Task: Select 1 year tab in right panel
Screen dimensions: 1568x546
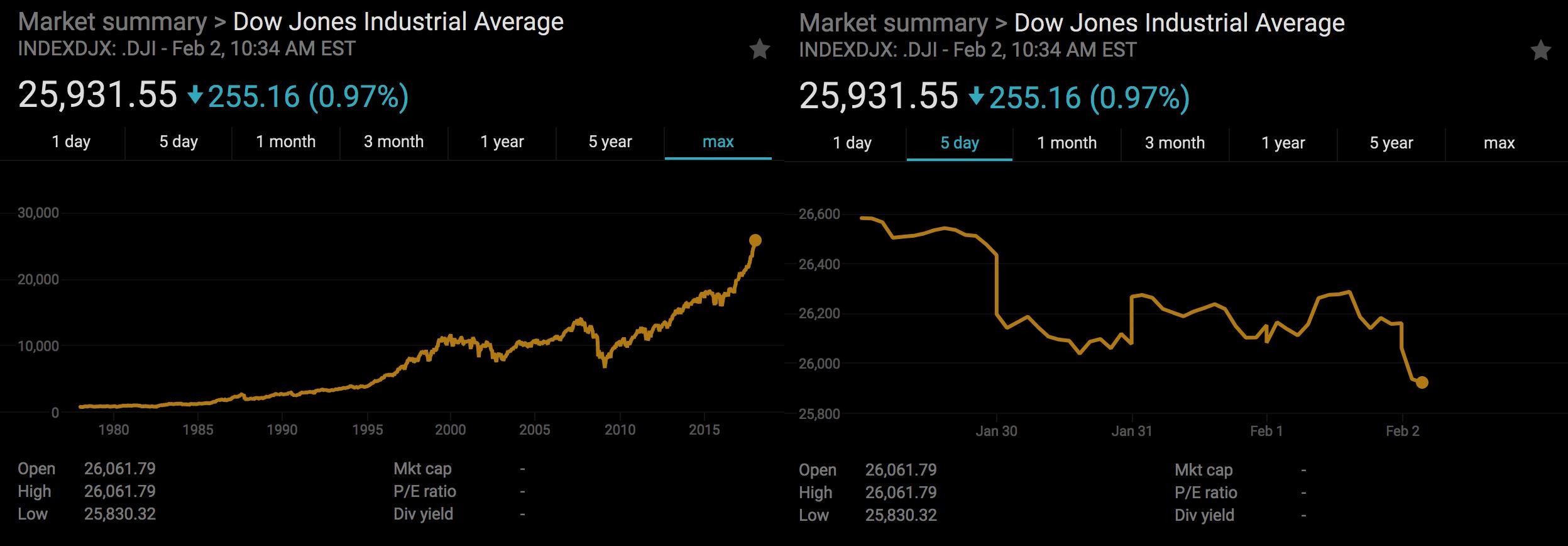Action: (1283, 143)
